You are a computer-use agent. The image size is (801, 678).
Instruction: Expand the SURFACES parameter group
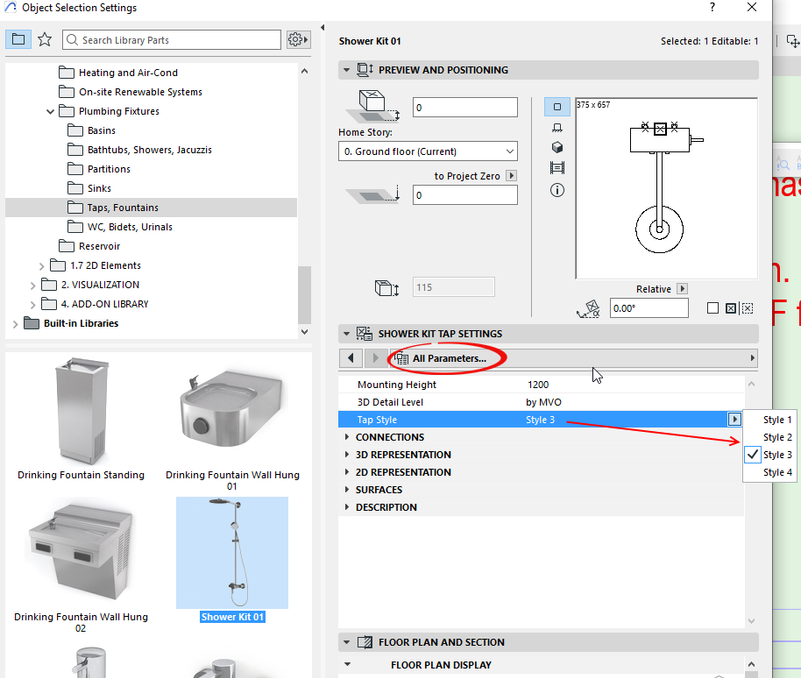coord(347,489)
